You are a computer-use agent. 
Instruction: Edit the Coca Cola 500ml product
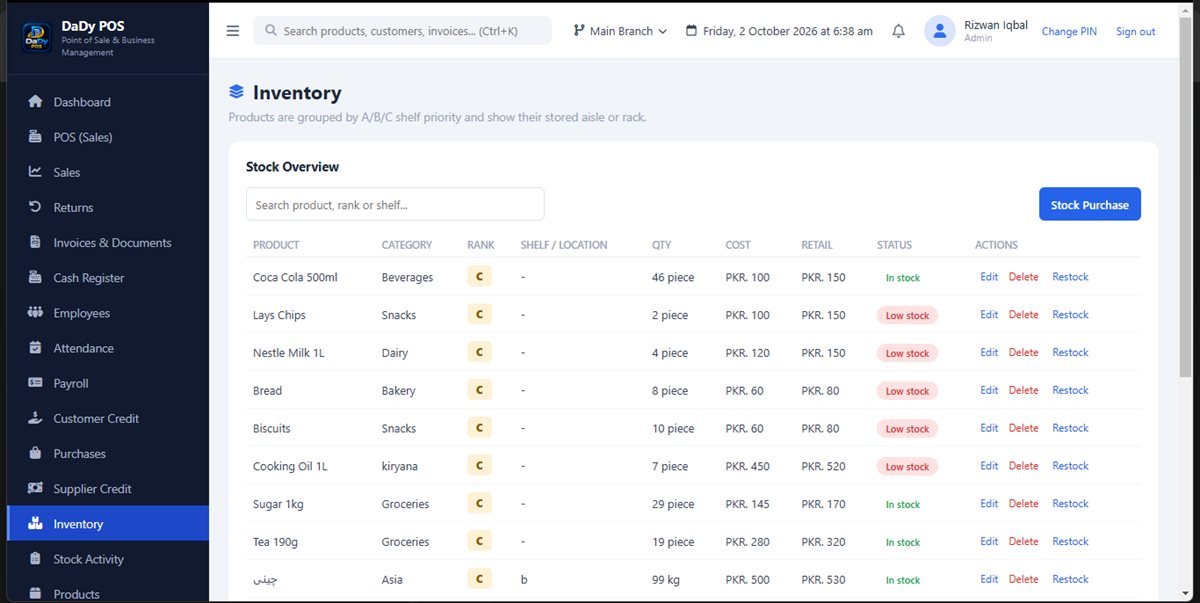tap(989, 277)
